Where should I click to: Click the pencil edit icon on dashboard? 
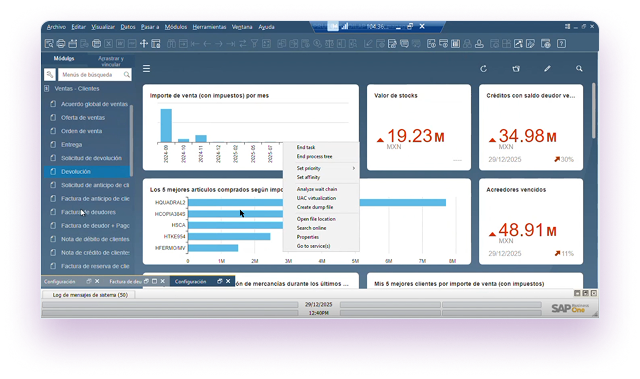[x=547, y=69]
